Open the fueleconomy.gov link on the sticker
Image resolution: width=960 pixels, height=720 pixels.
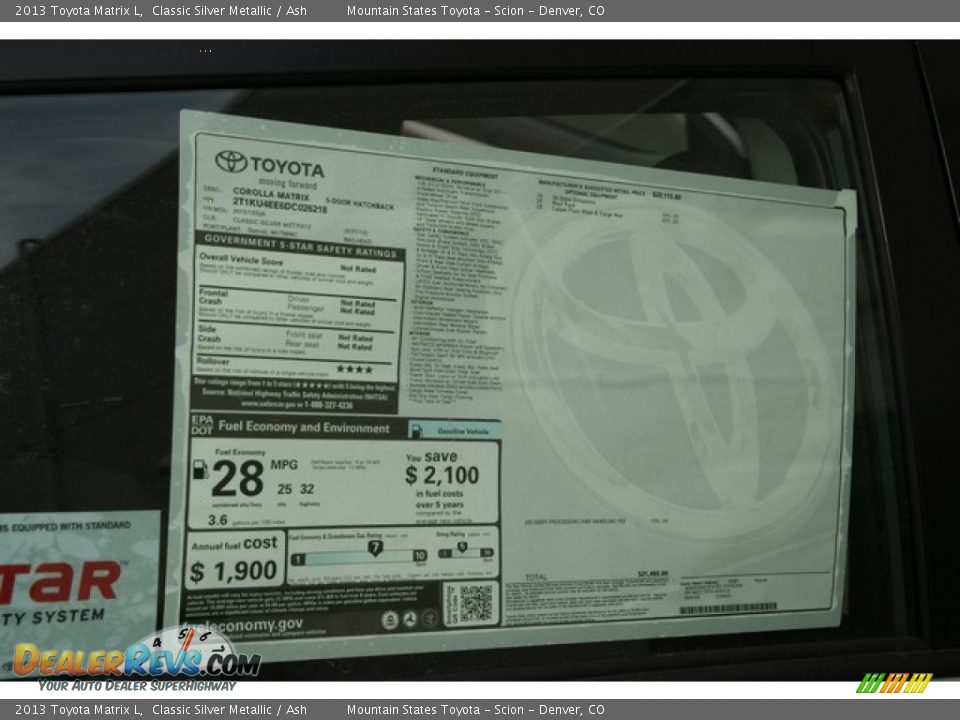pyautogui.click(x=242, y=625)
